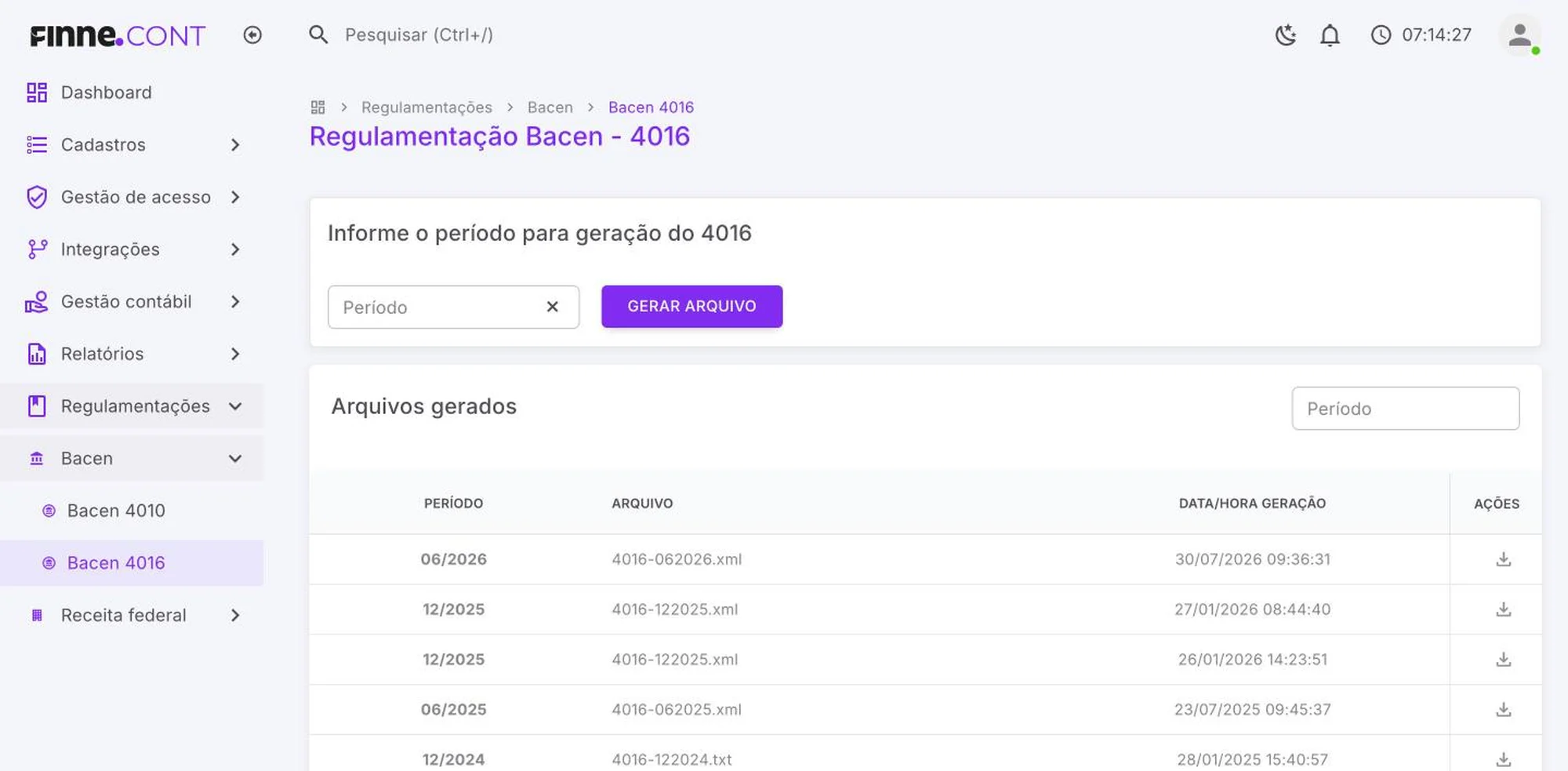
Task: Click the Relatórios chart-file icon
Action: (37, 354)
